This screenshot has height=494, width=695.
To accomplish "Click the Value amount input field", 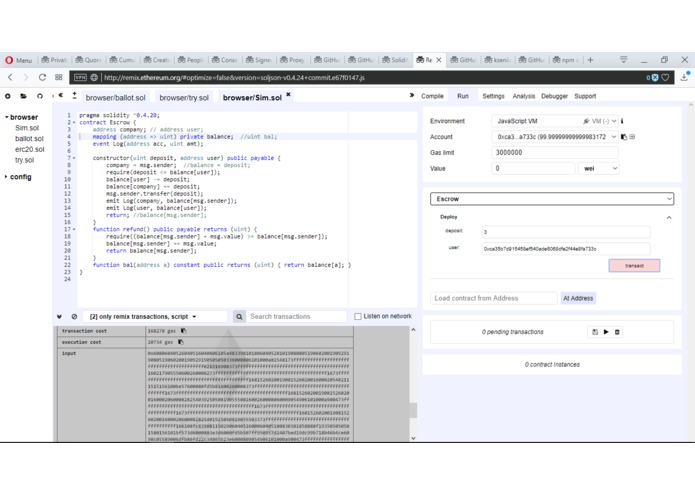I will [533, 168].
